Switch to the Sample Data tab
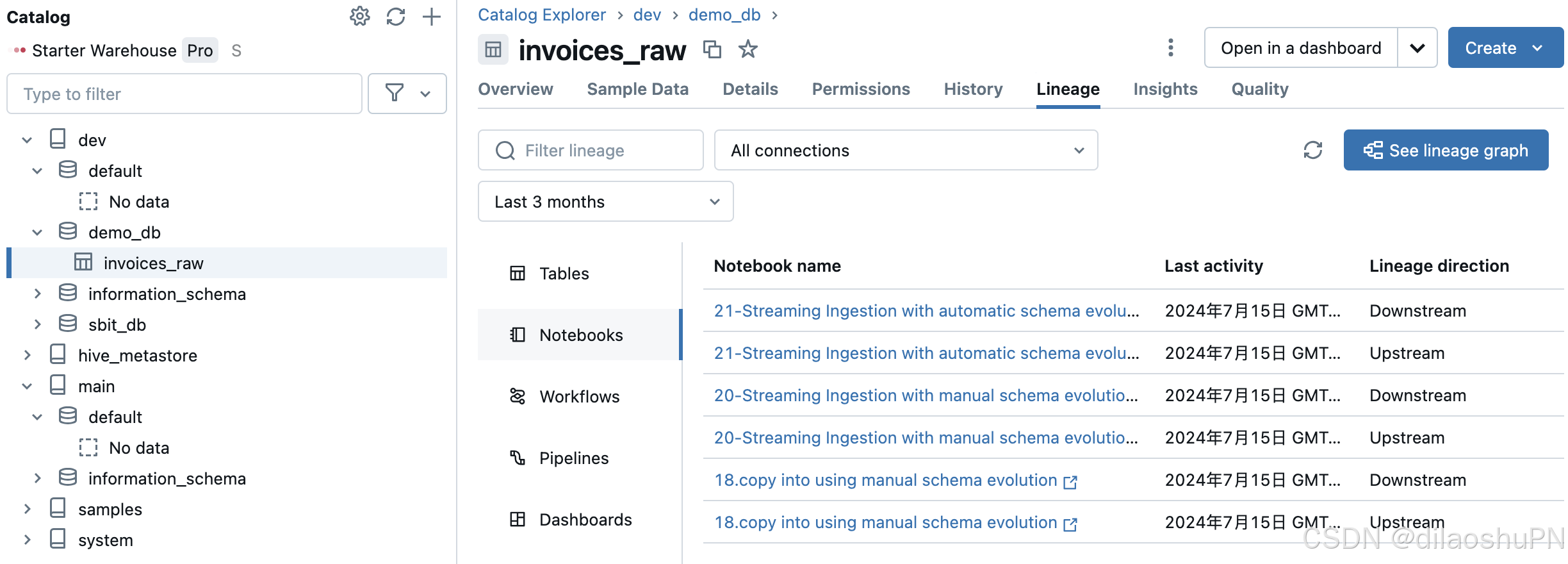Viewport: 1568px width, 564px height. point(638,89)
